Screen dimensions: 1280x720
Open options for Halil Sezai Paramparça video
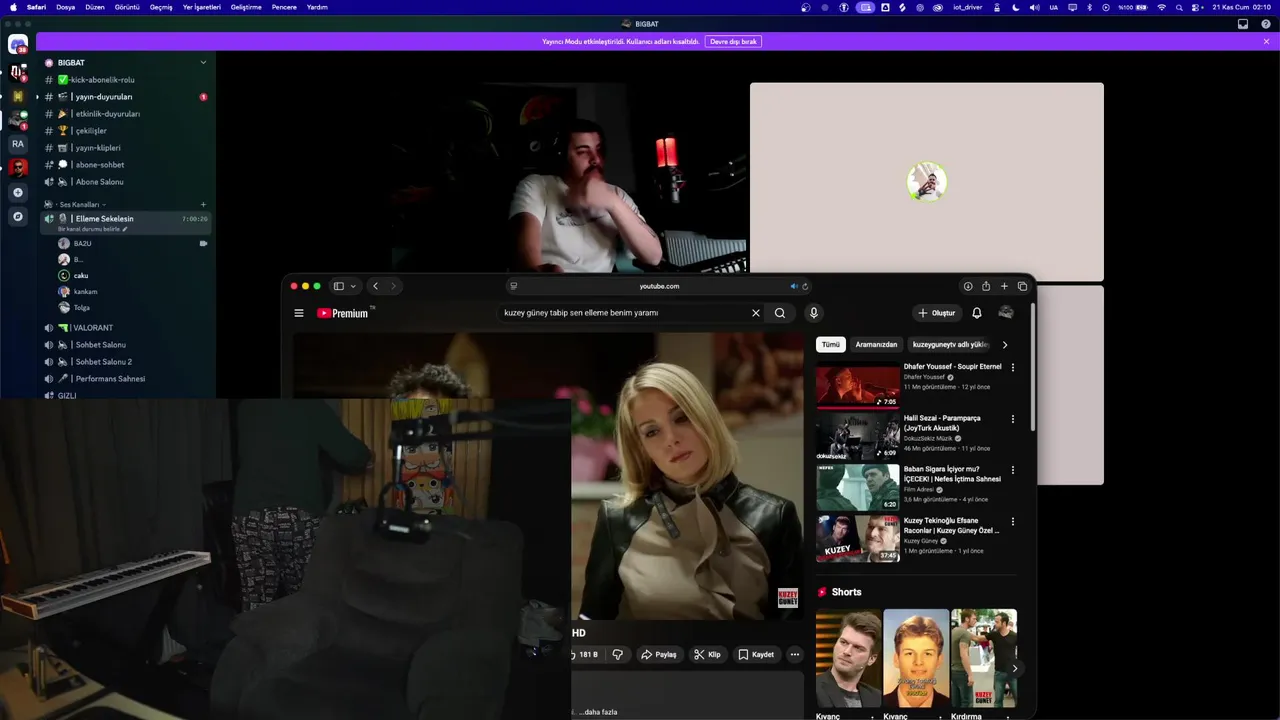(1012, 419)
